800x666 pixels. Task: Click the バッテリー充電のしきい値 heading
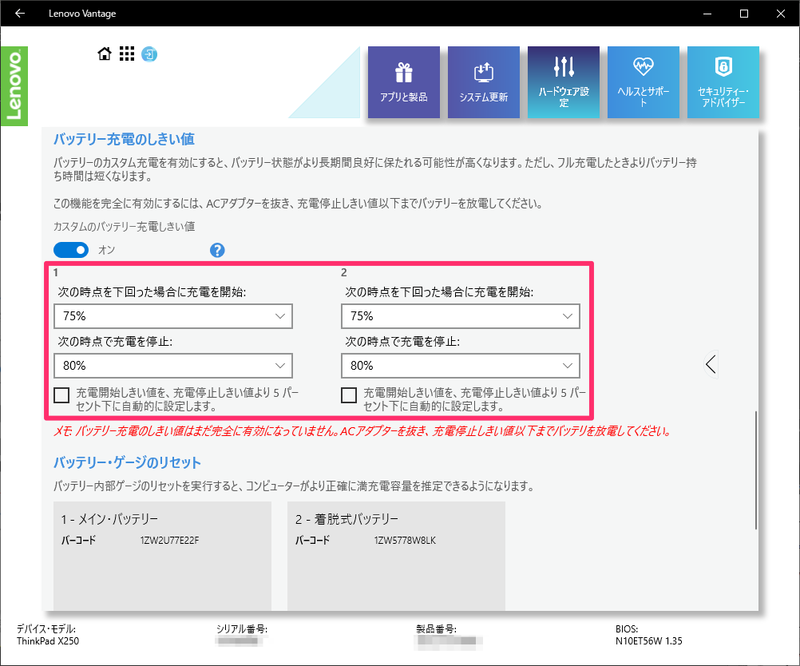tap(124, 139)
